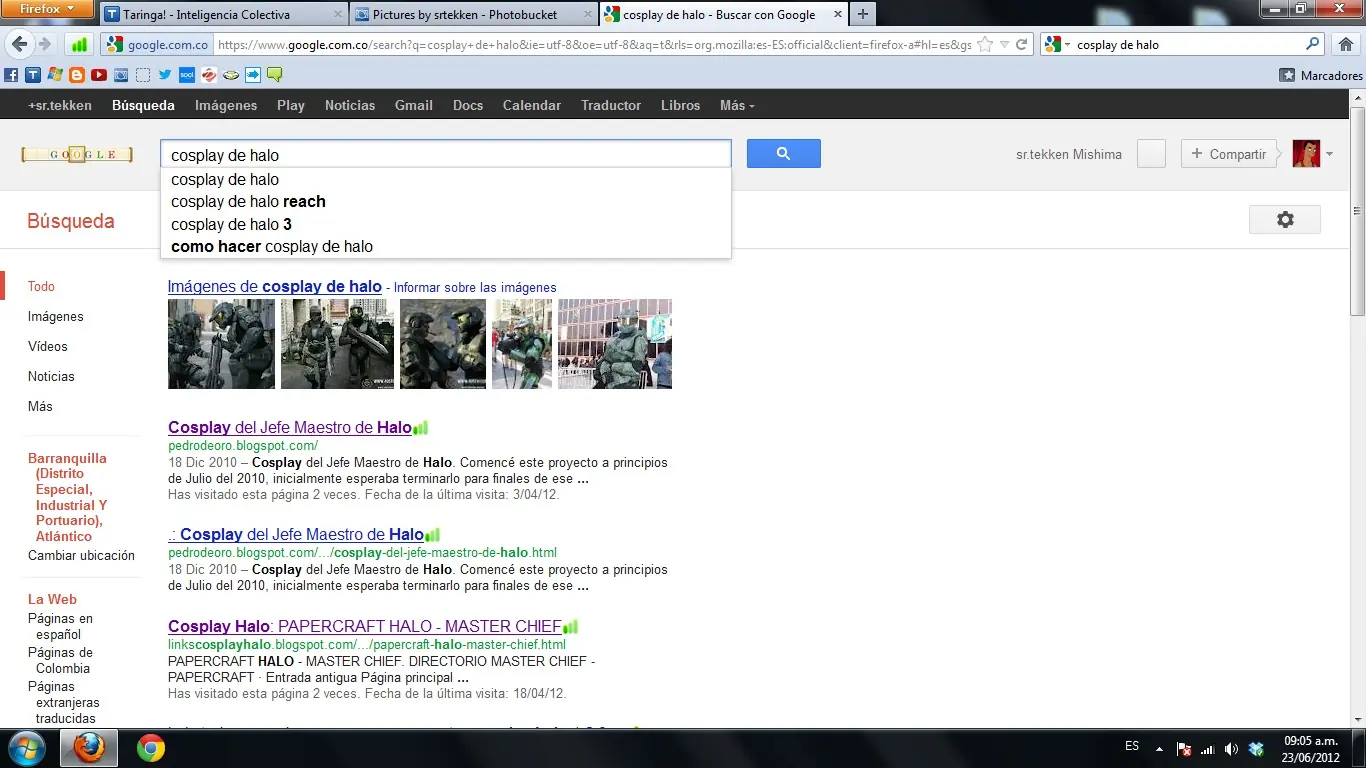
Task: Click 'Cambiar ubicación' link
Action: point(81,555)
